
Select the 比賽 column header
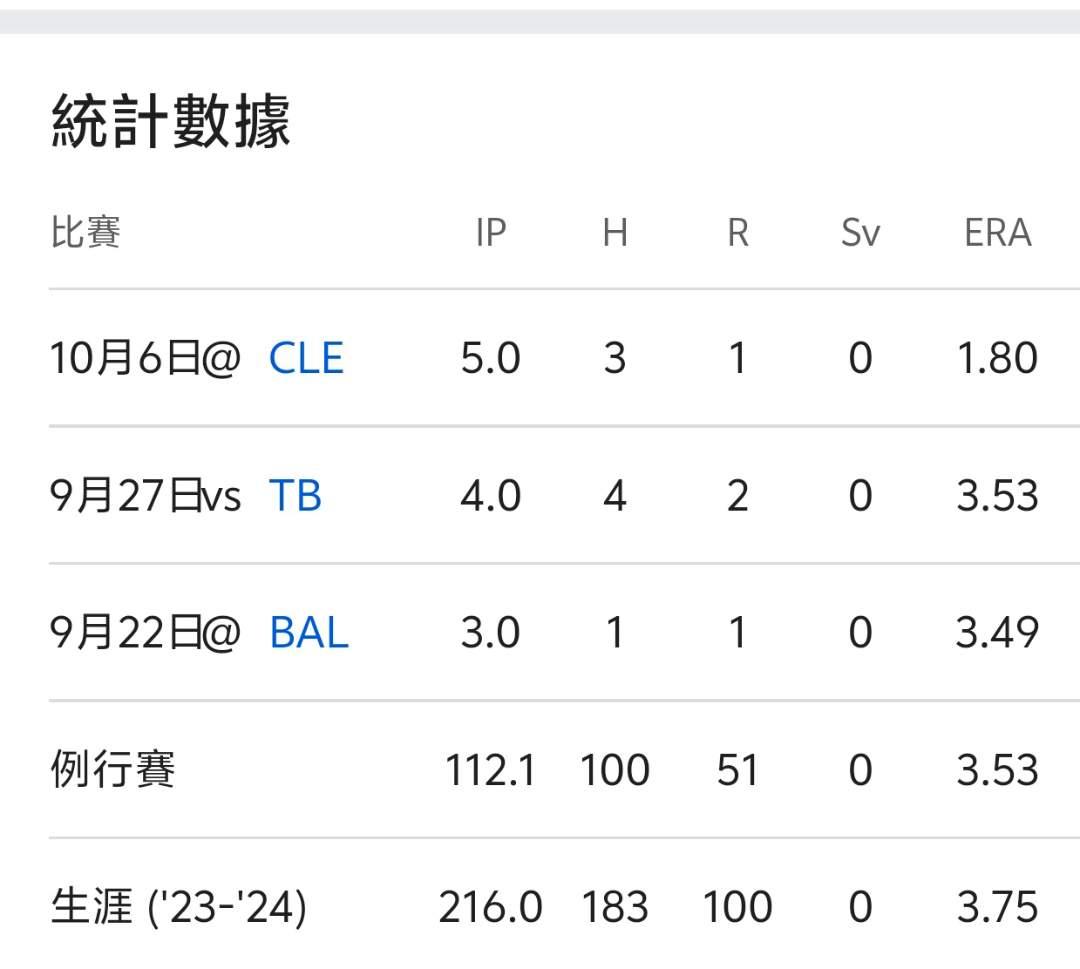click(86, 233)
